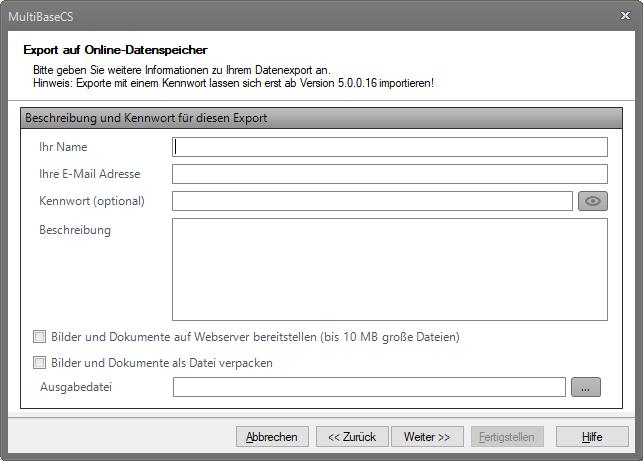Click the Export auf Online-Datenspeicher heading
The height and width of the screenshot is (461, 643).
115,49
